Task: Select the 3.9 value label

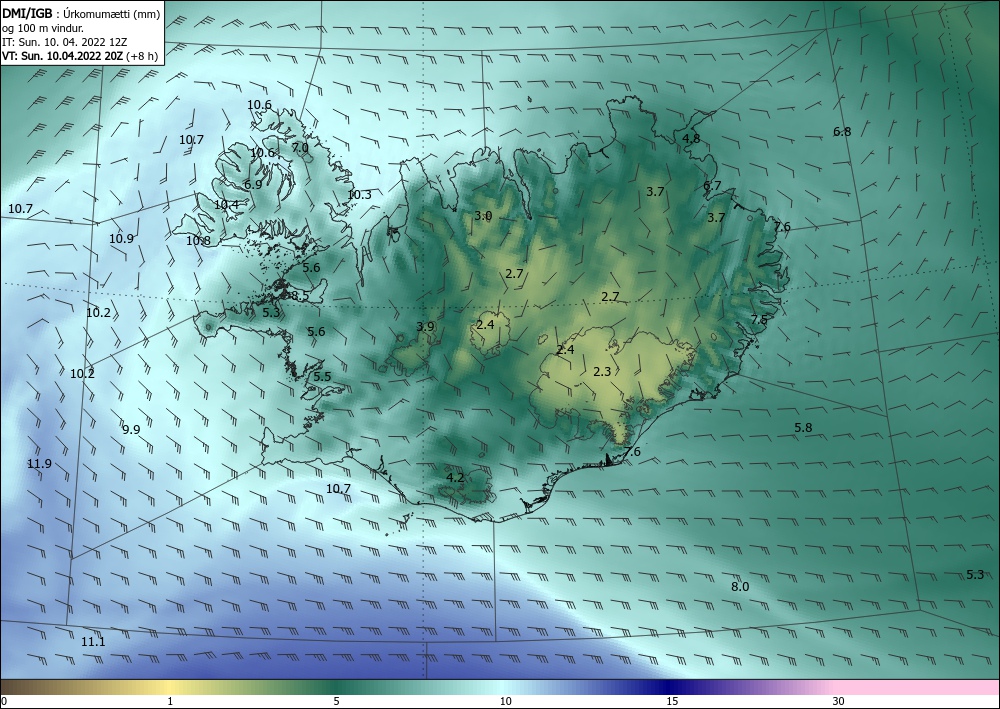Action: point(425,326)
